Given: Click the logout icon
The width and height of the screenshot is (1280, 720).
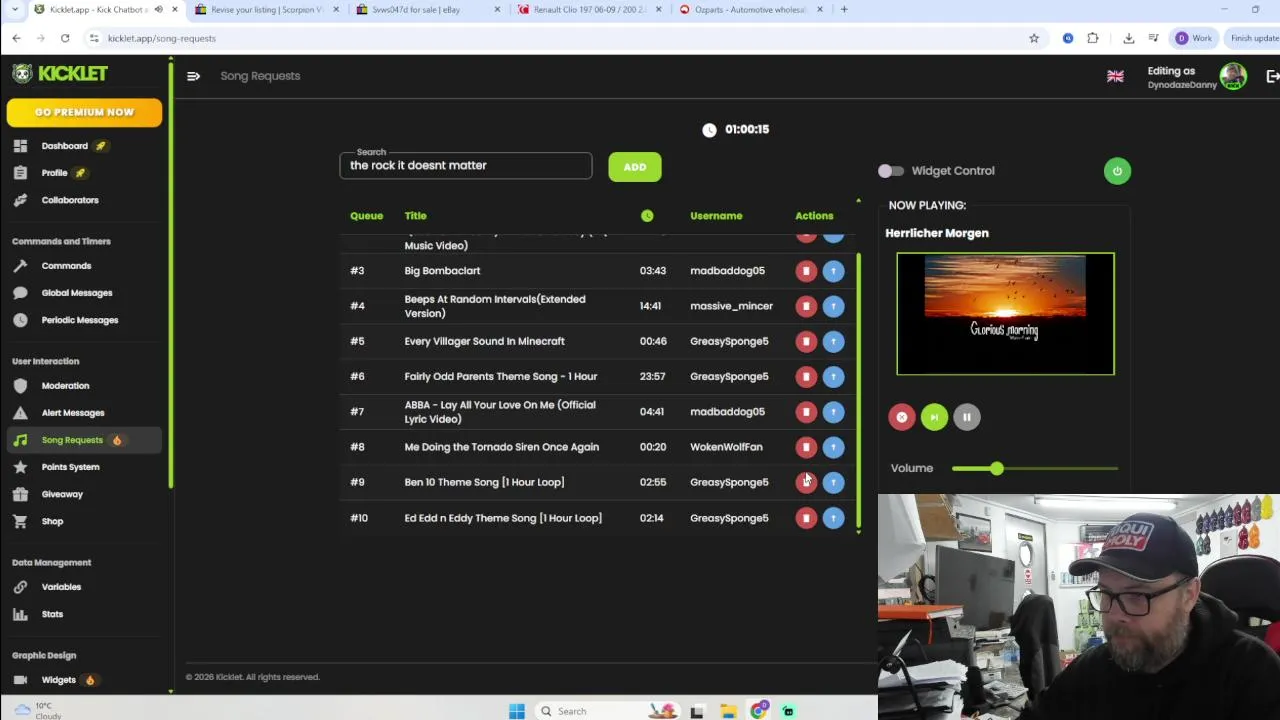Looking at the screenshot, I should click(x=1273, y=76).
